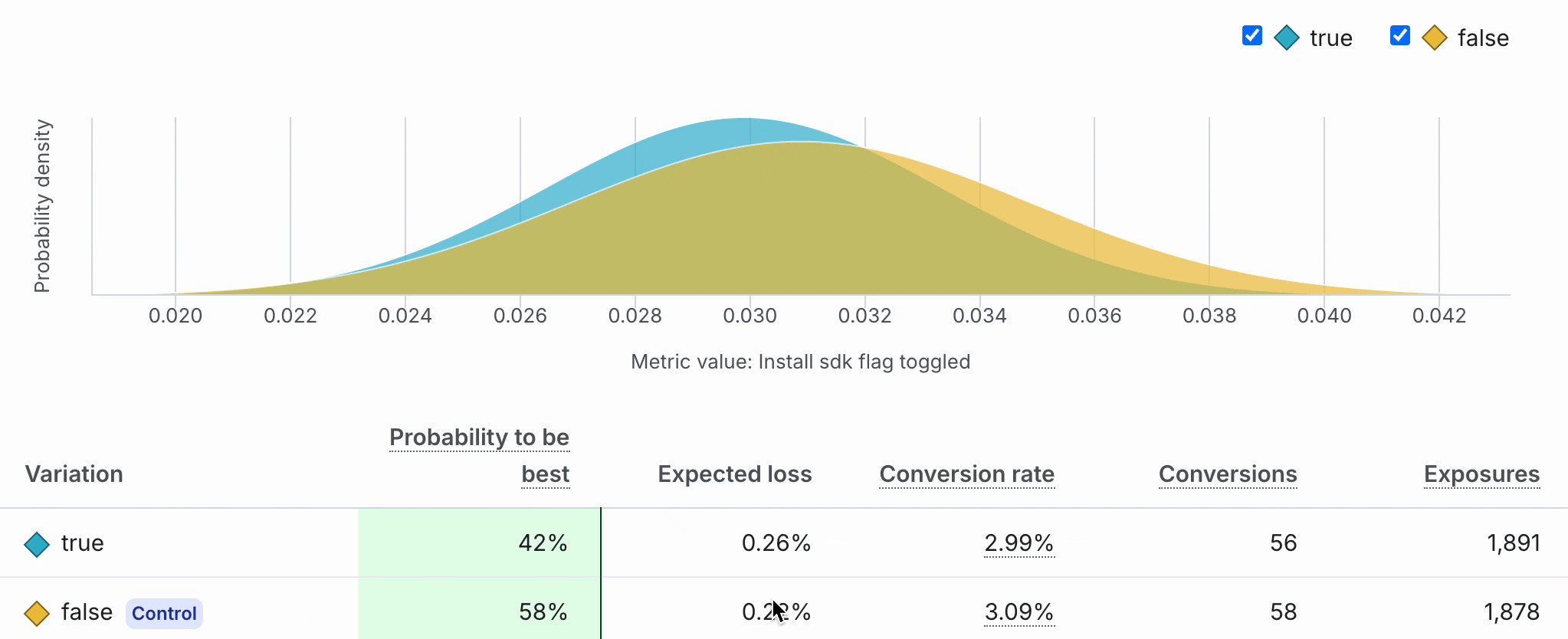Viewport: 1568px width, 639px height.
Task: Click yellow diamond icon in false row
Action: 37,613
